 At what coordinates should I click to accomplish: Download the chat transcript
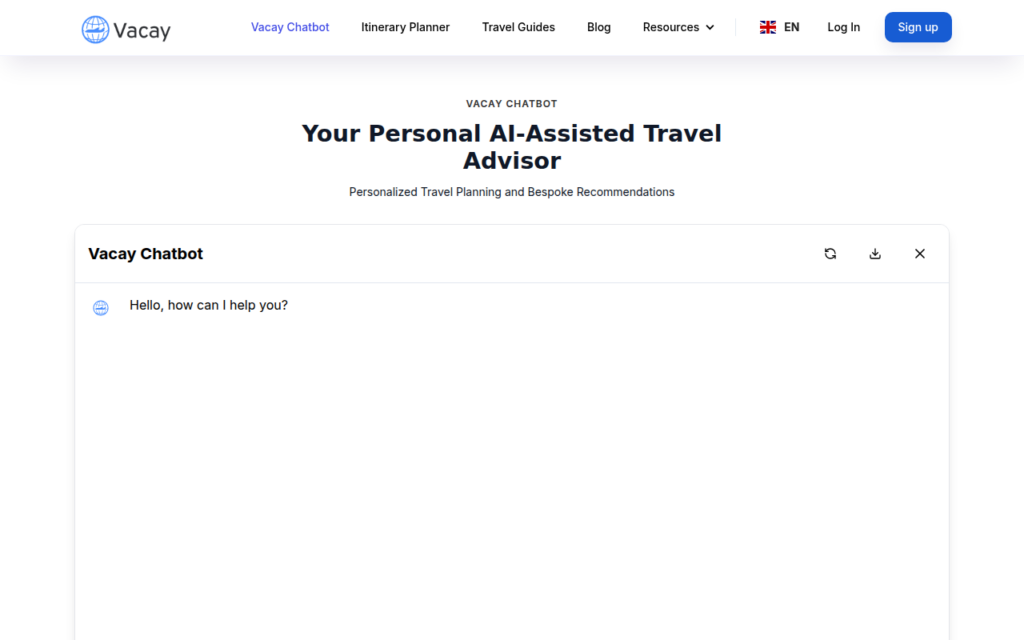click(875, 253)
